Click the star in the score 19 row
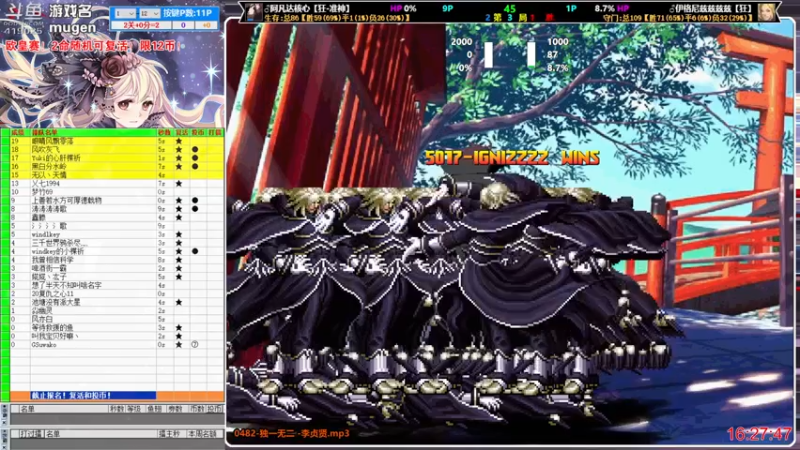The width and height of the screenshot is (800, 450). 179,141
